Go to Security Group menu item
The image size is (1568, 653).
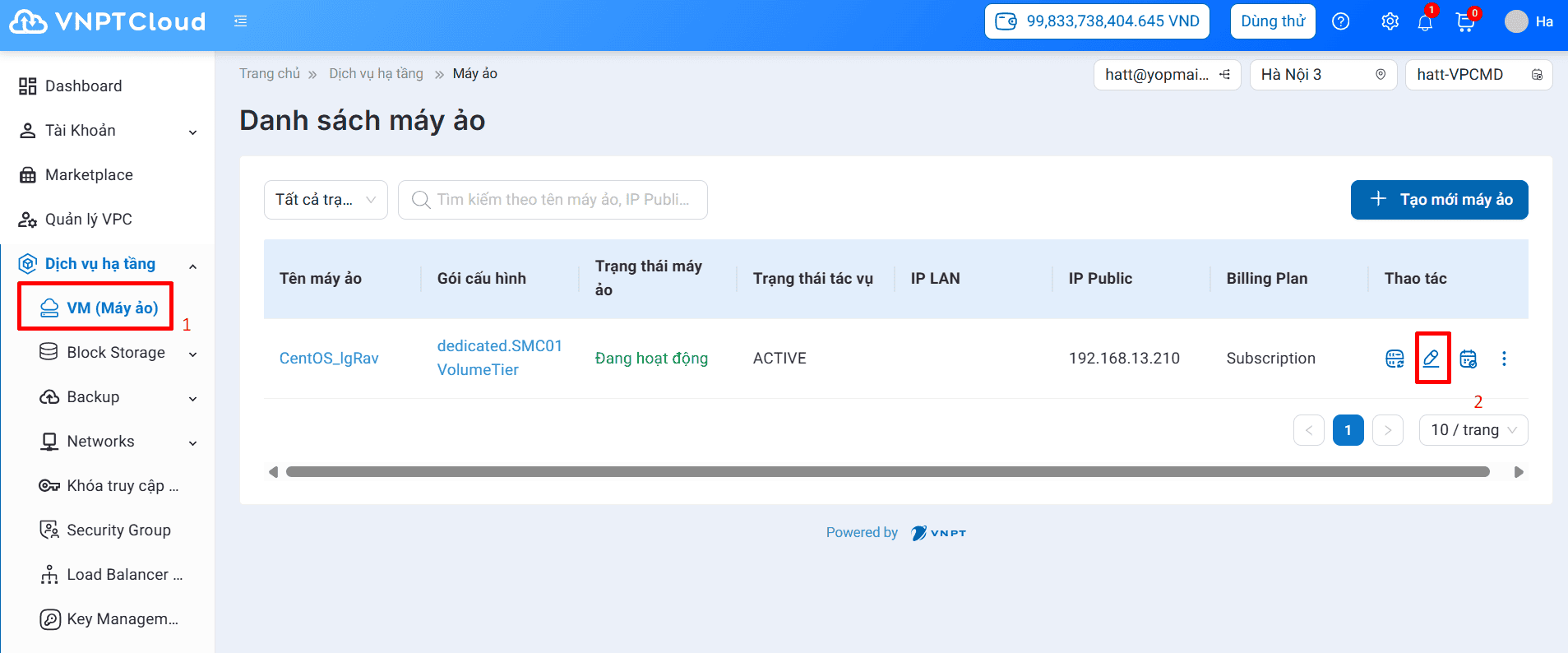118,530
